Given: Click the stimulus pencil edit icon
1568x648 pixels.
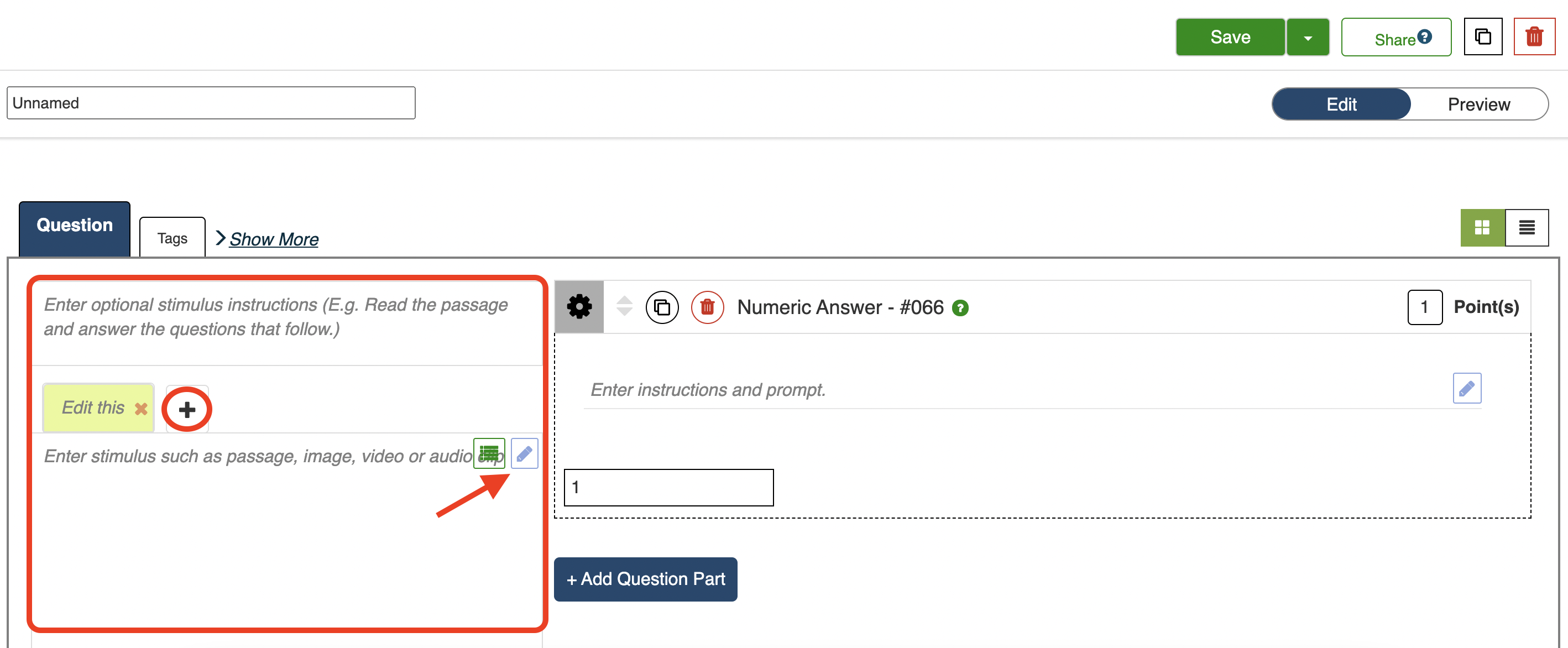Looking at the screenshot, I should 524,453.
